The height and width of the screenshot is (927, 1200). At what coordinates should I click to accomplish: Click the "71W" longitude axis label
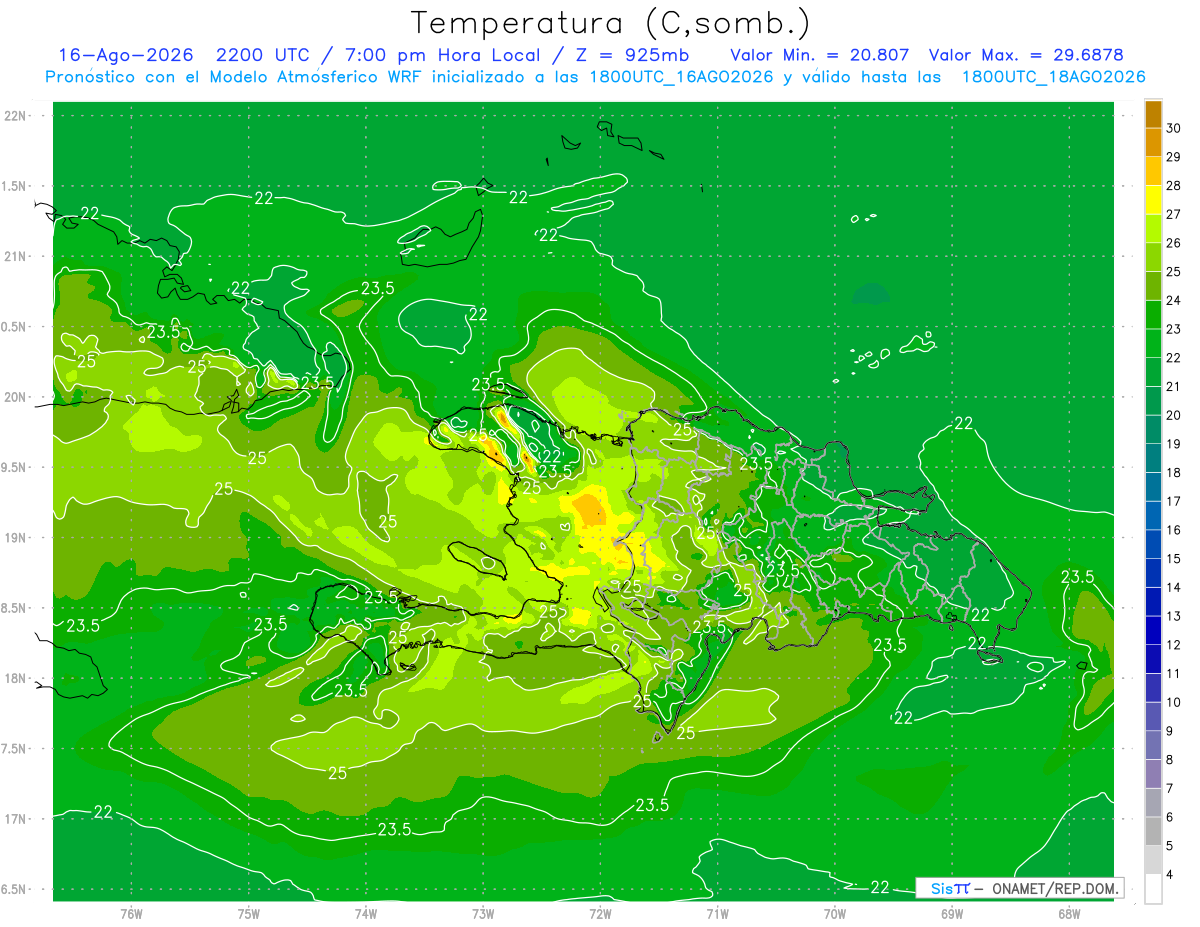coord(717,914)
